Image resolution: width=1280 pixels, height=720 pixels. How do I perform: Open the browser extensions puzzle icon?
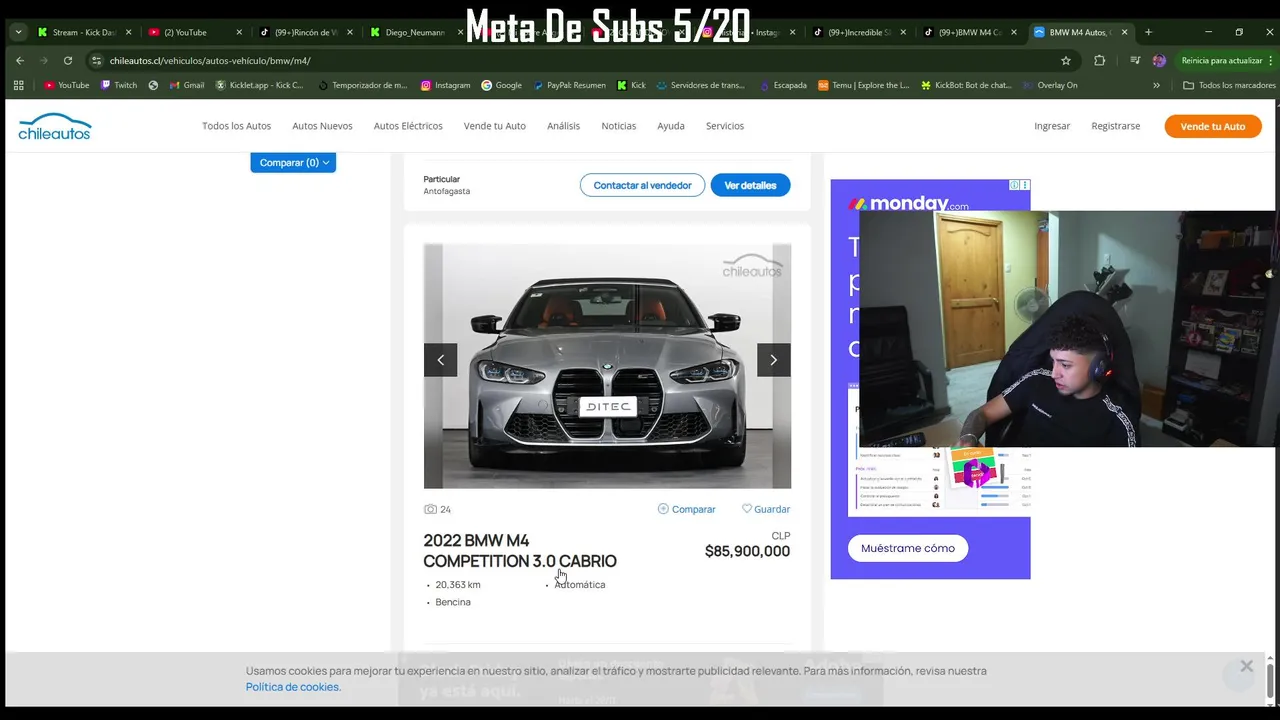coord(1100,60)
